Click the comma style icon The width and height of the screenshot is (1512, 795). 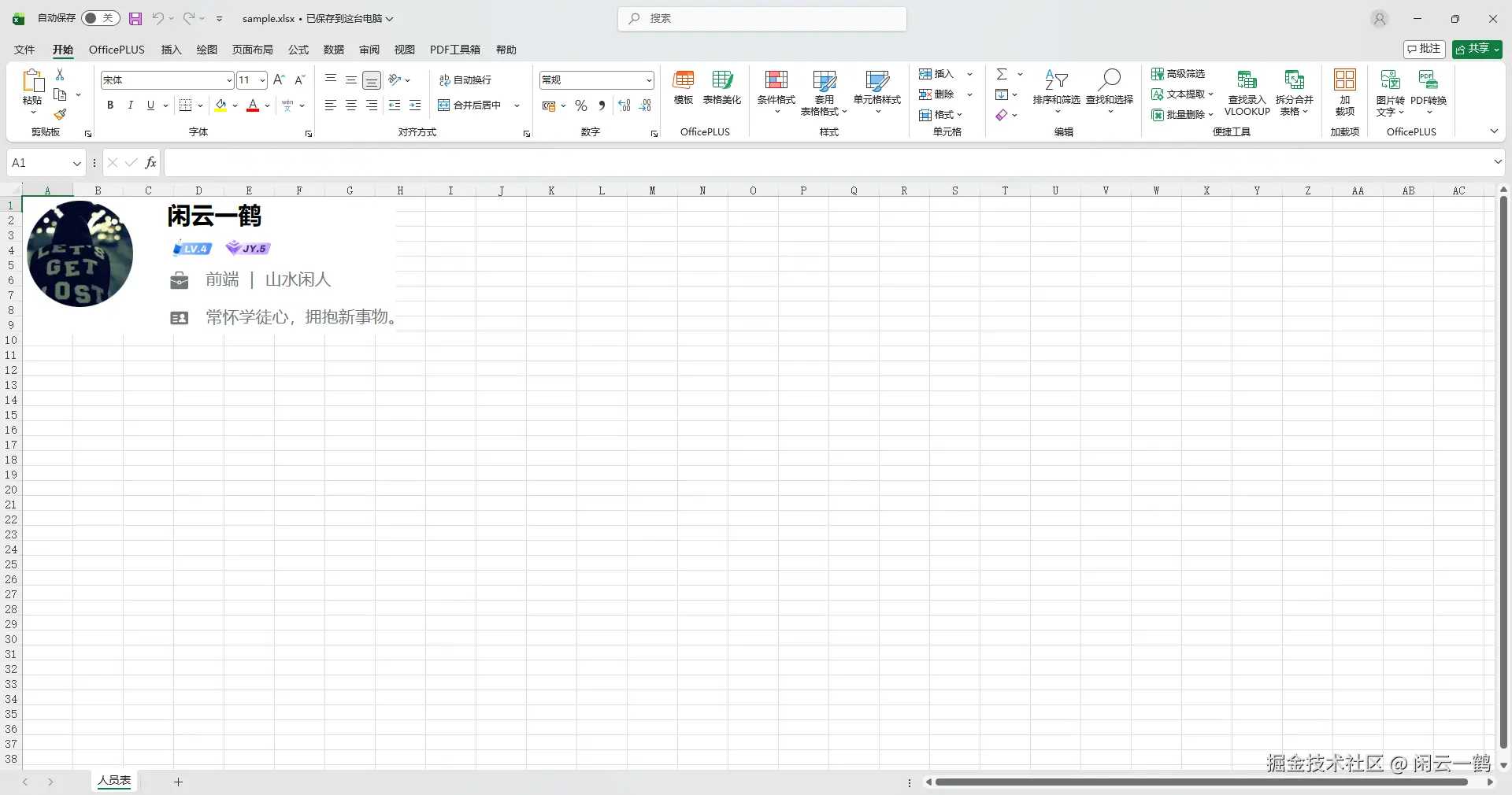click(602, 105)
